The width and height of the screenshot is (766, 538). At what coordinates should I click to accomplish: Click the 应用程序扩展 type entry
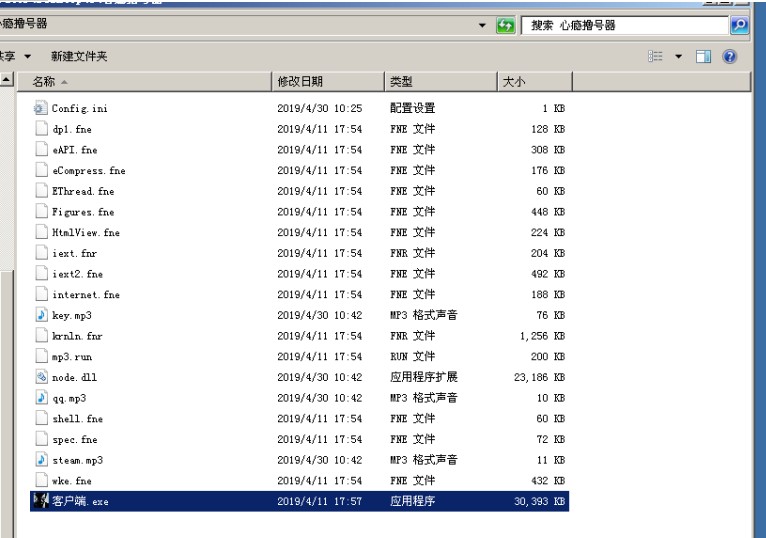click(x=424, y=377)
